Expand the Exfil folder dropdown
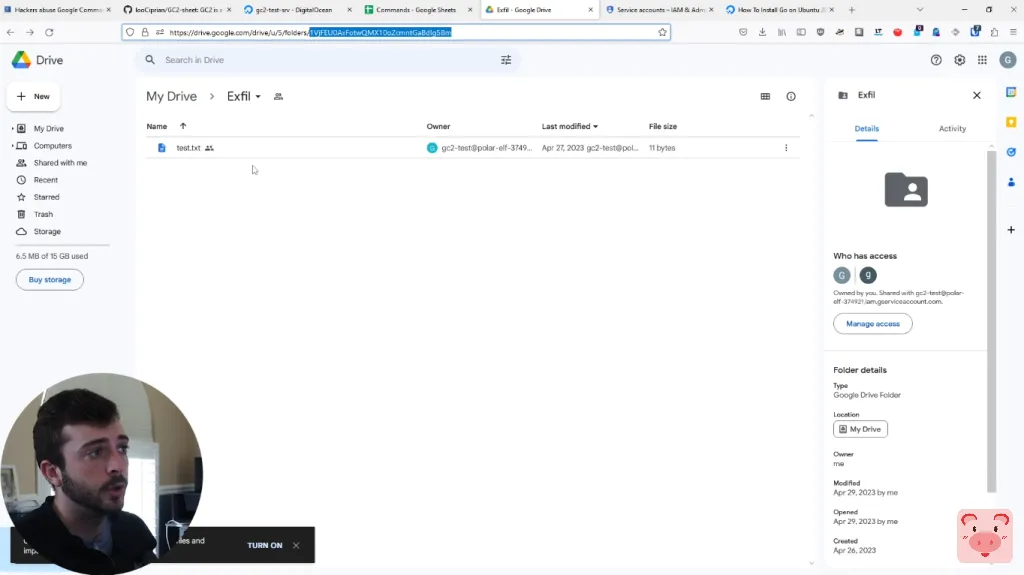 click(x=258, y=97)
